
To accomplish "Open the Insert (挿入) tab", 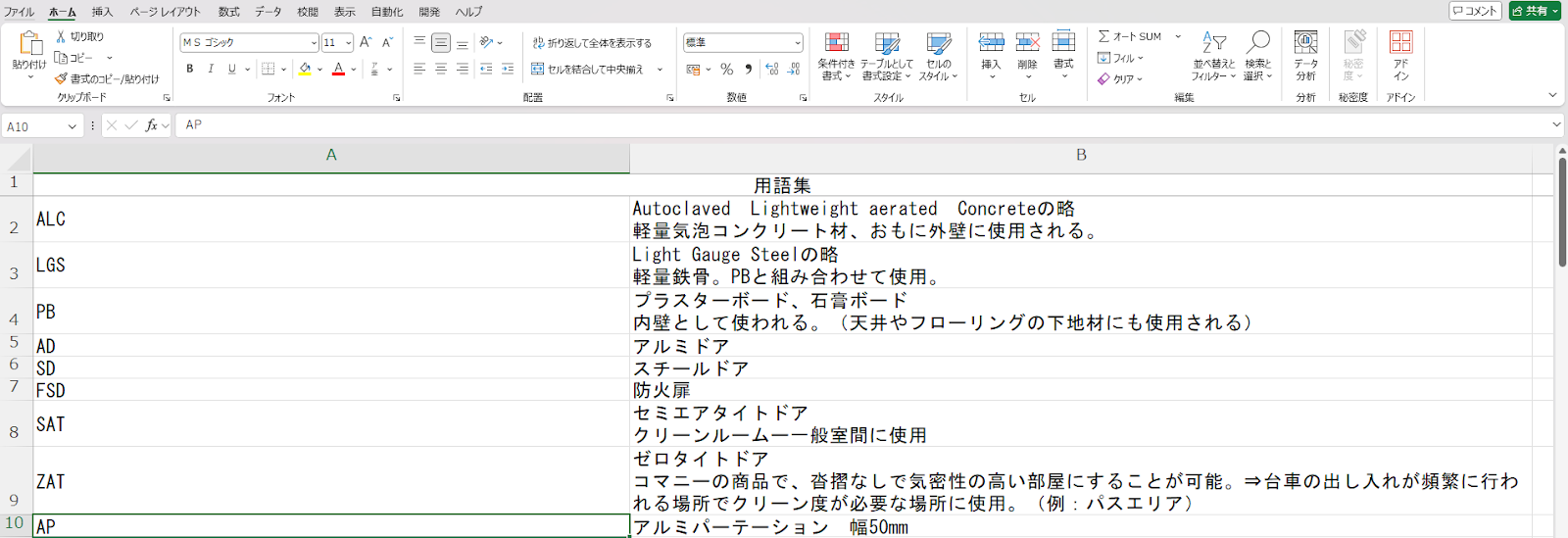I will [x=102, y=12].
